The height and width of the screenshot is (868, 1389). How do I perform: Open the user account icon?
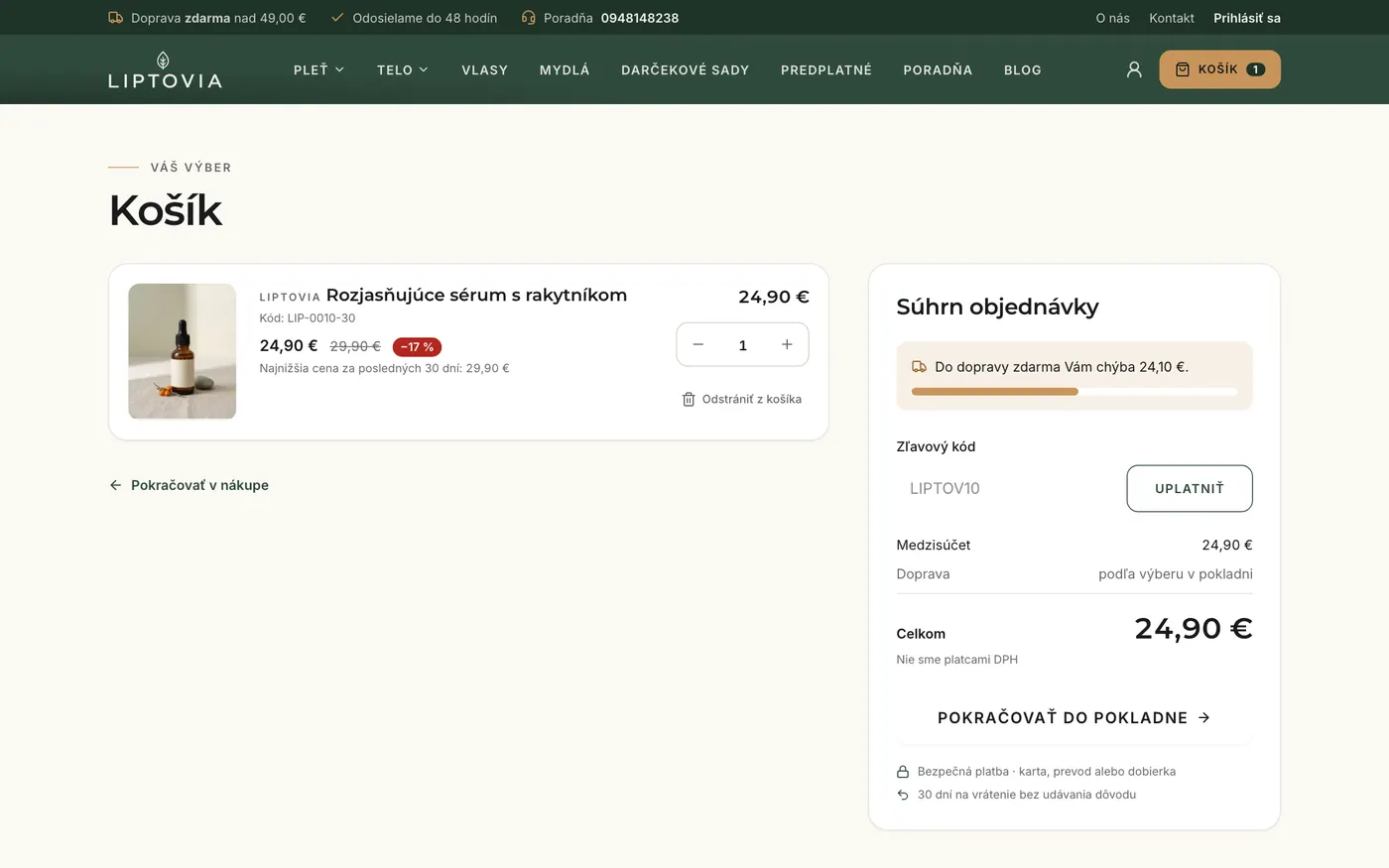1134,69
